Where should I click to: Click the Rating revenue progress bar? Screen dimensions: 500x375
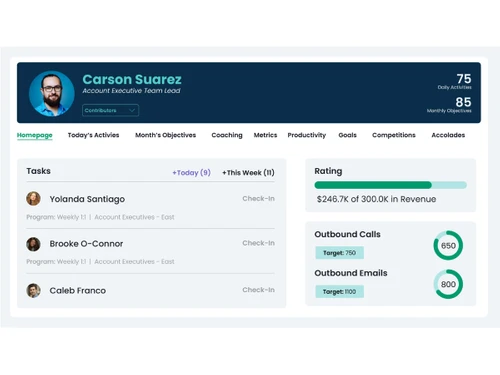[390, 185]
